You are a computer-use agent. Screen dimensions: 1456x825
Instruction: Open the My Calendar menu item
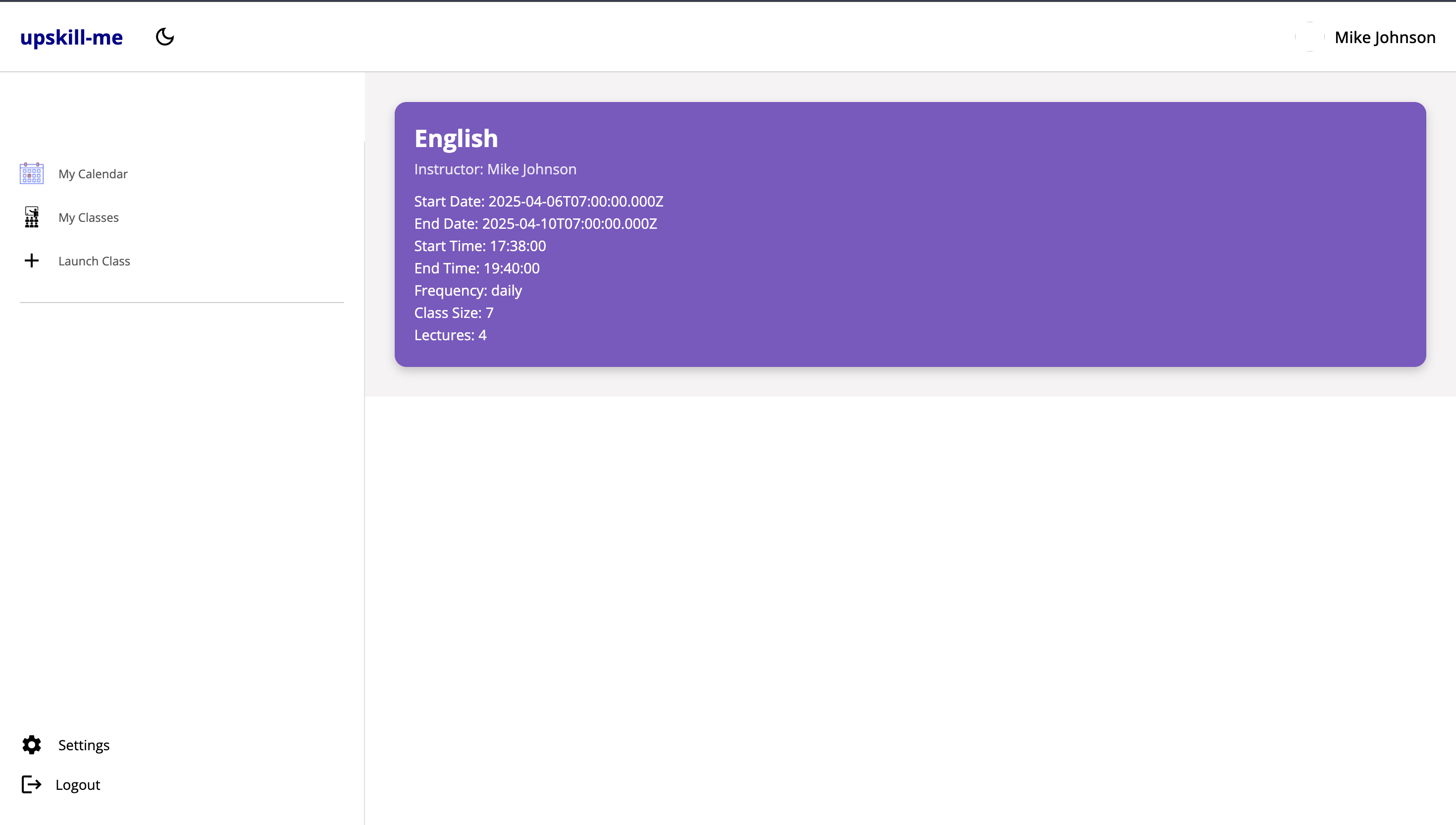(93, 174)
